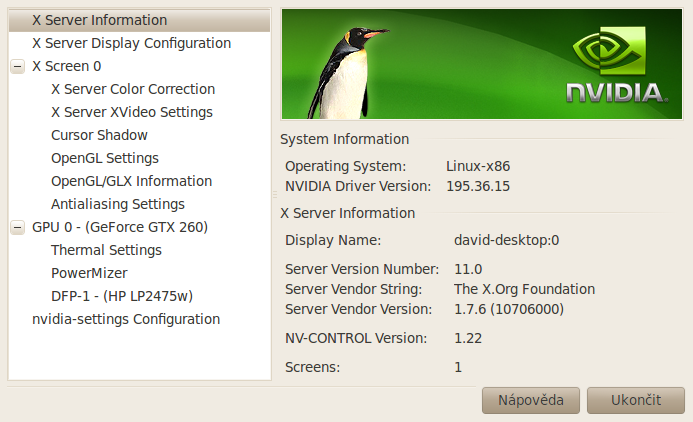Open Thermal Settings page
693x422 pixels.
tap(107, 250)
